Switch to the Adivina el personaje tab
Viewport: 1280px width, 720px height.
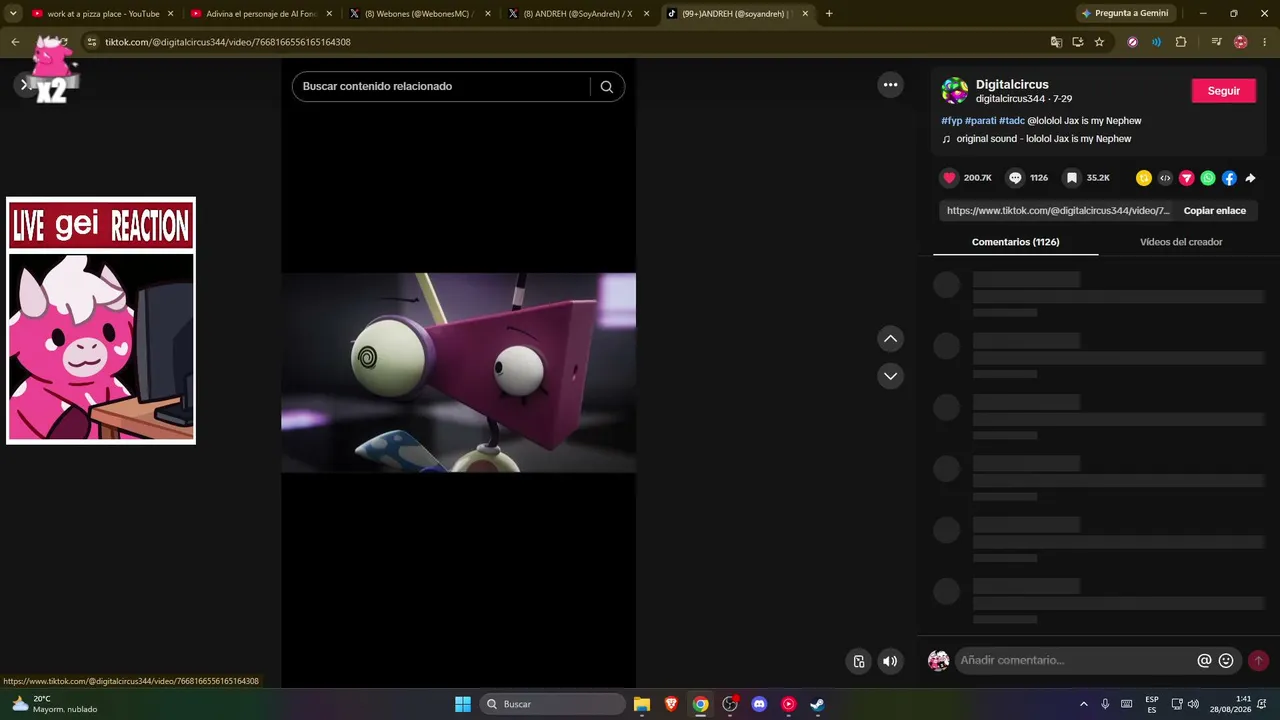261,14
